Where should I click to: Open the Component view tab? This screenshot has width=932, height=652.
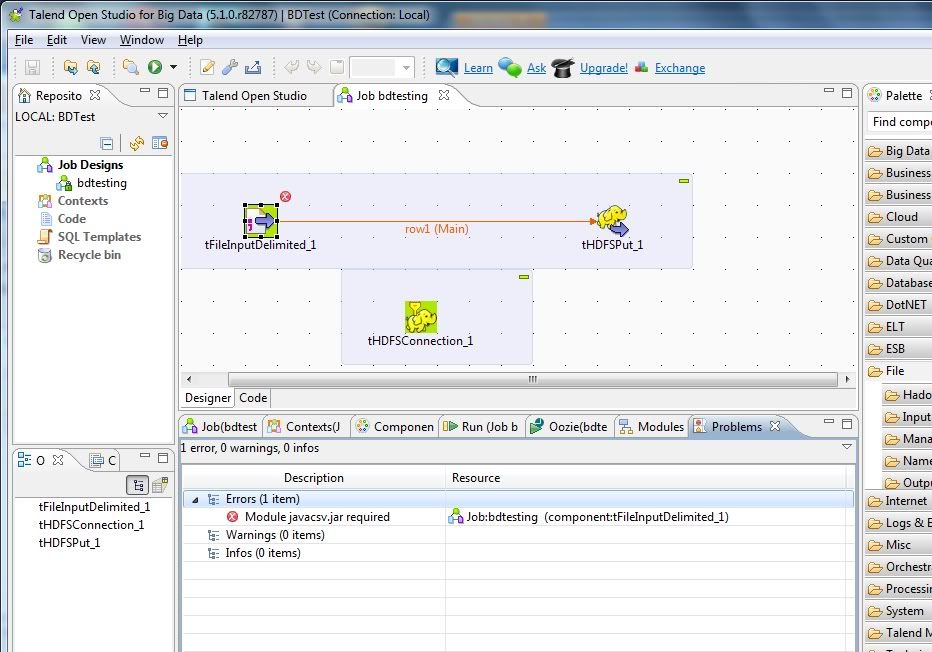[x=395, y=427]
